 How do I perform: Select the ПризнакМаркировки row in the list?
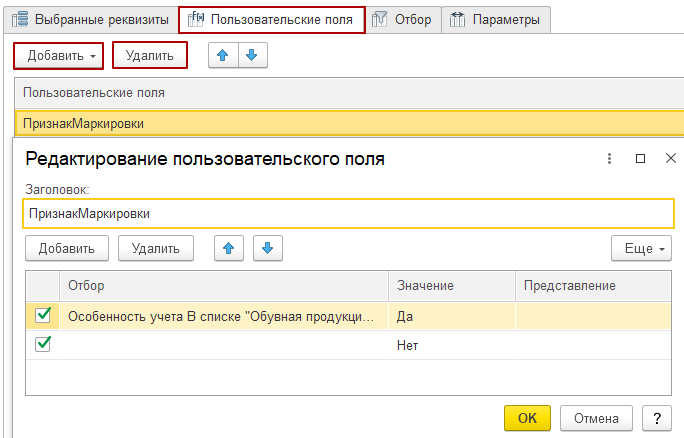point(349,123)
